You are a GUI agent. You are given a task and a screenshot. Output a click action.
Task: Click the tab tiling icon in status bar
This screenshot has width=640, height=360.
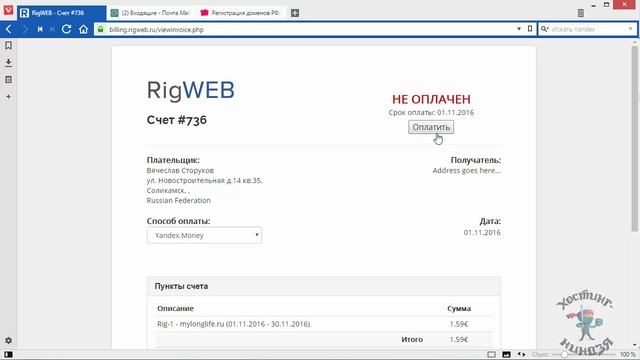coord(491,354)
